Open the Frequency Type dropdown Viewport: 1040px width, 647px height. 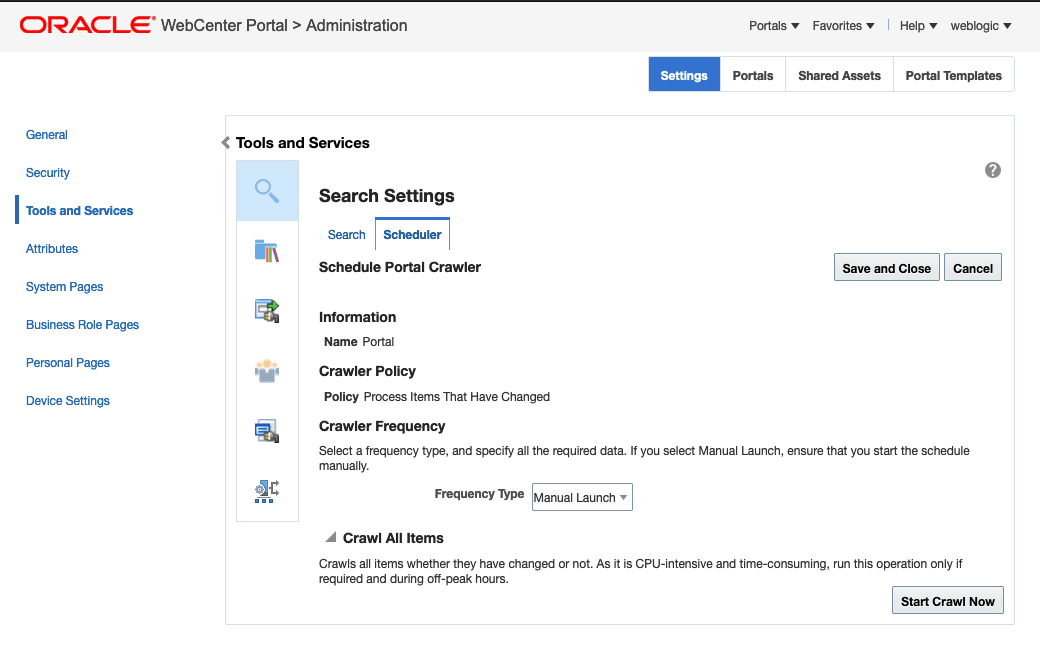[582, 497]
